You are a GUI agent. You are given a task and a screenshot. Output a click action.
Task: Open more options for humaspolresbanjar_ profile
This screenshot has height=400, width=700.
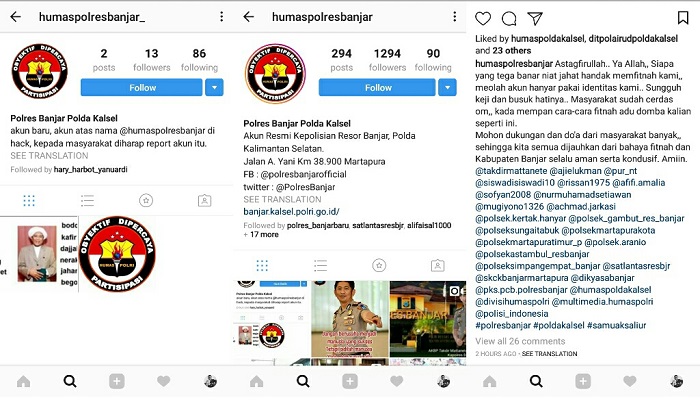tap(221, 17)
